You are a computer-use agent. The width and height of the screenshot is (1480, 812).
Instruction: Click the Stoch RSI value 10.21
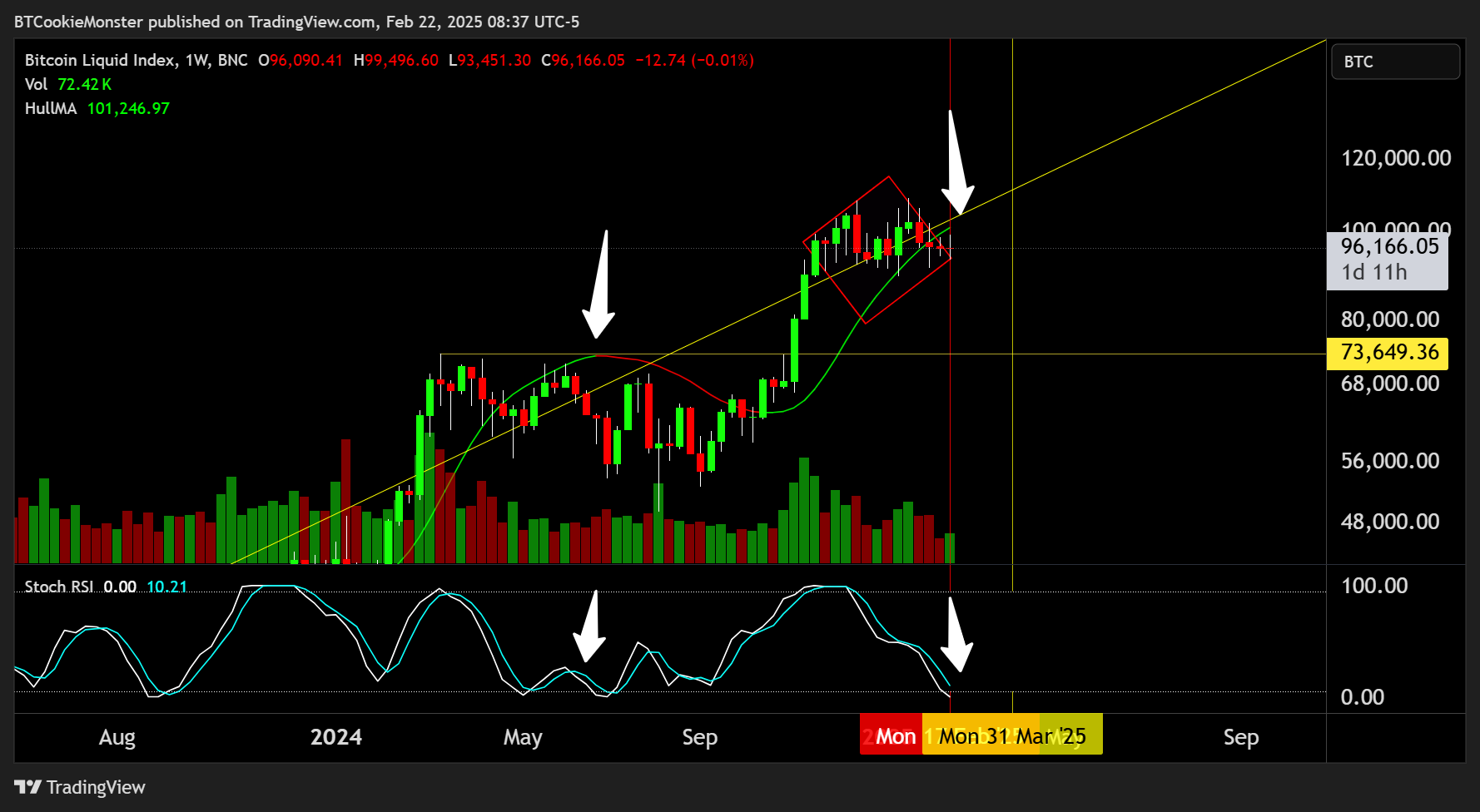(167, 587)
